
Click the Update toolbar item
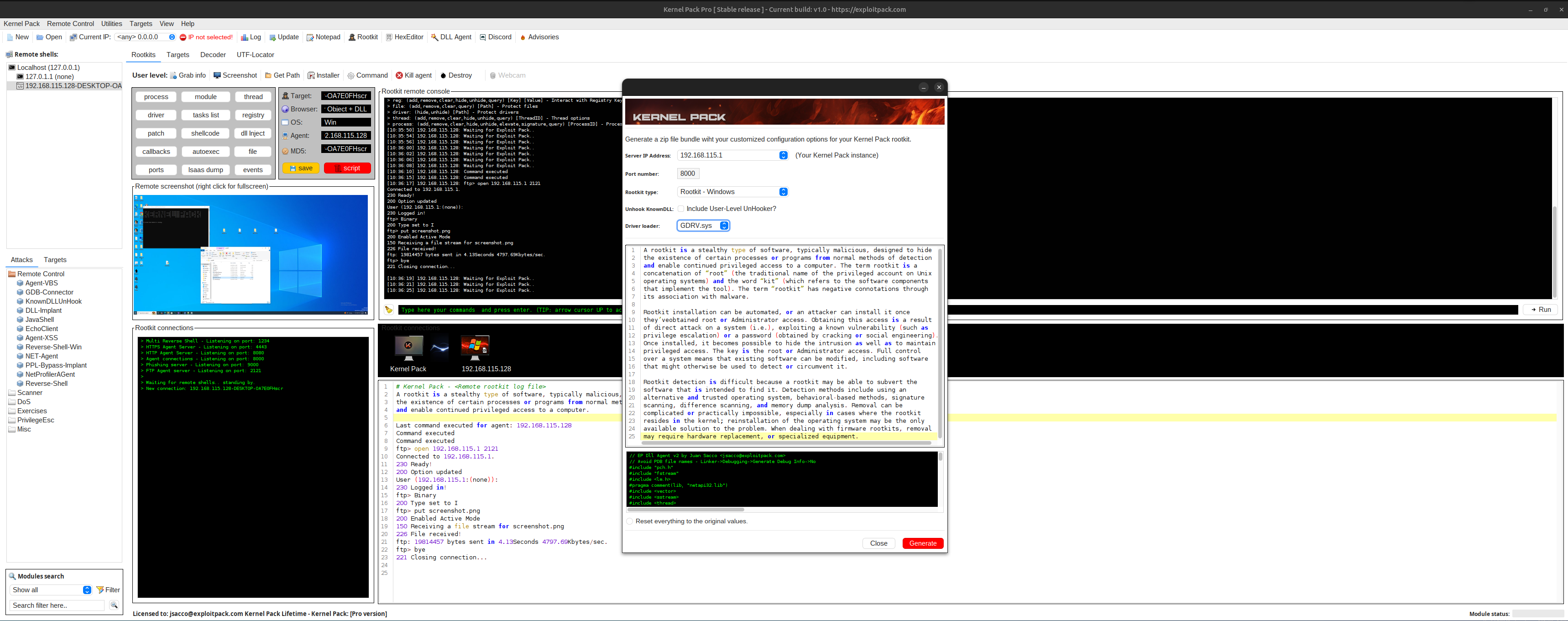tap(284, 37)
